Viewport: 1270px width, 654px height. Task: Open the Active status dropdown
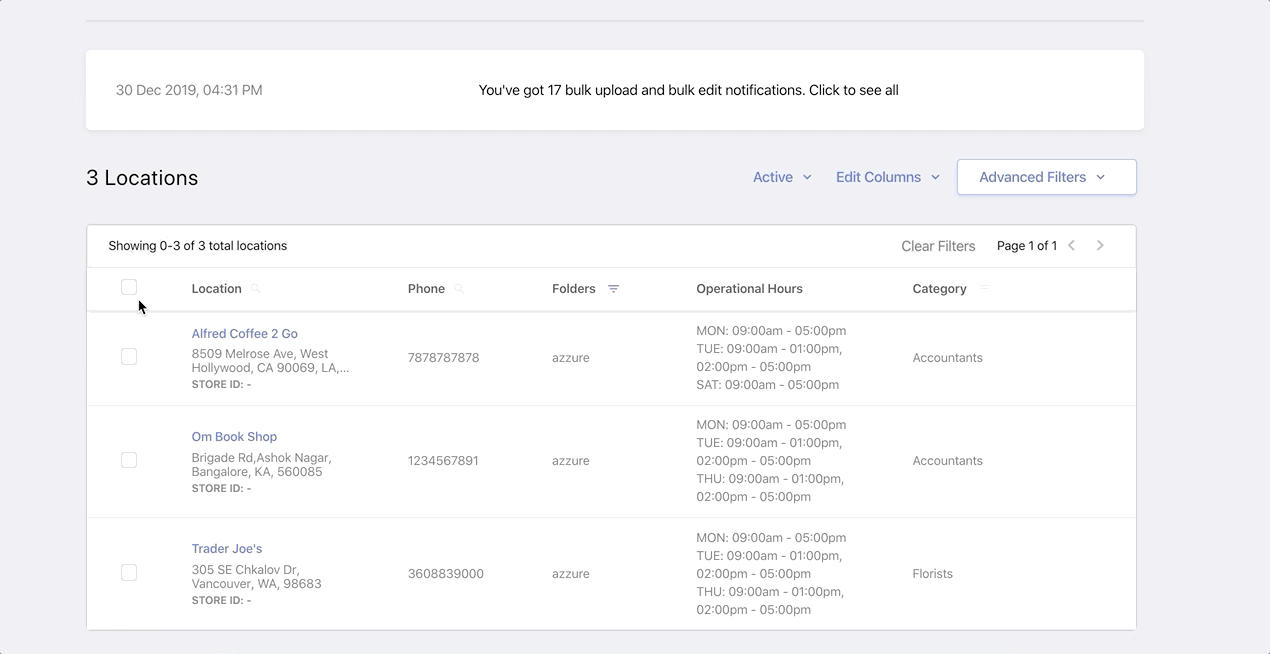(782, 177)
